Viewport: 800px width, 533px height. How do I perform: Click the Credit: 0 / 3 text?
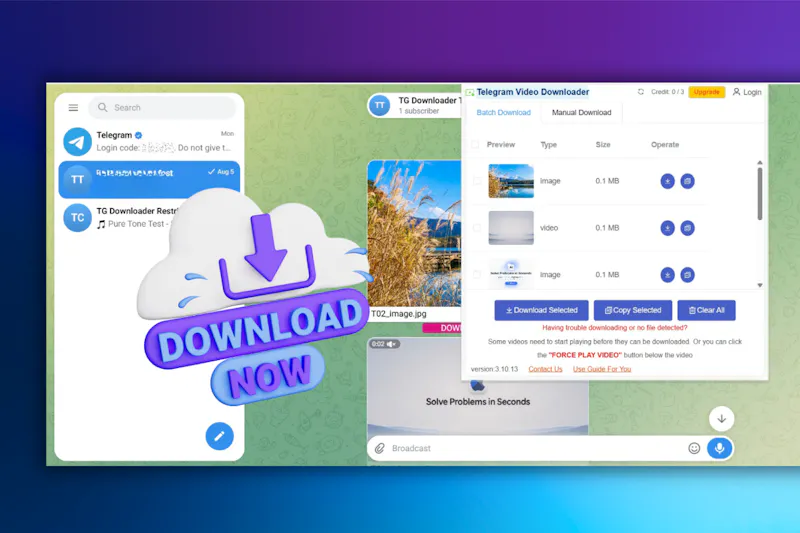tap(667, 92)
